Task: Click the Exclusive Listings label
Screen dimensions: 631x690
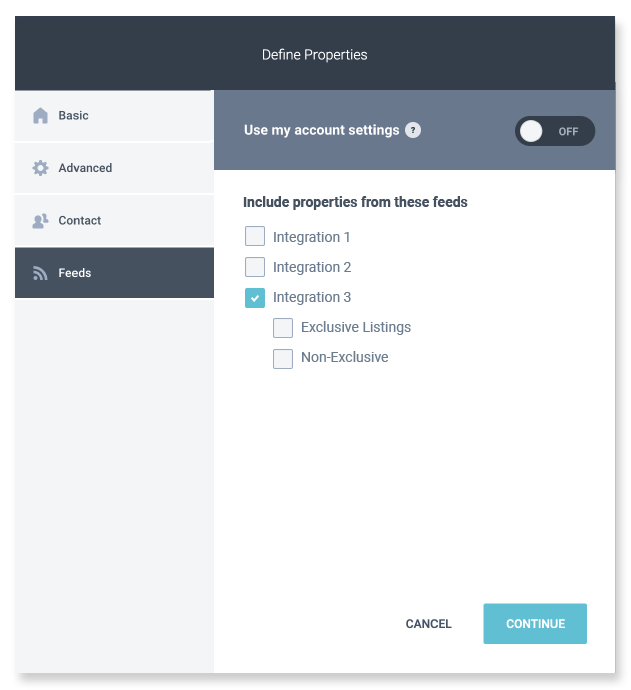Action: [356, 327]
